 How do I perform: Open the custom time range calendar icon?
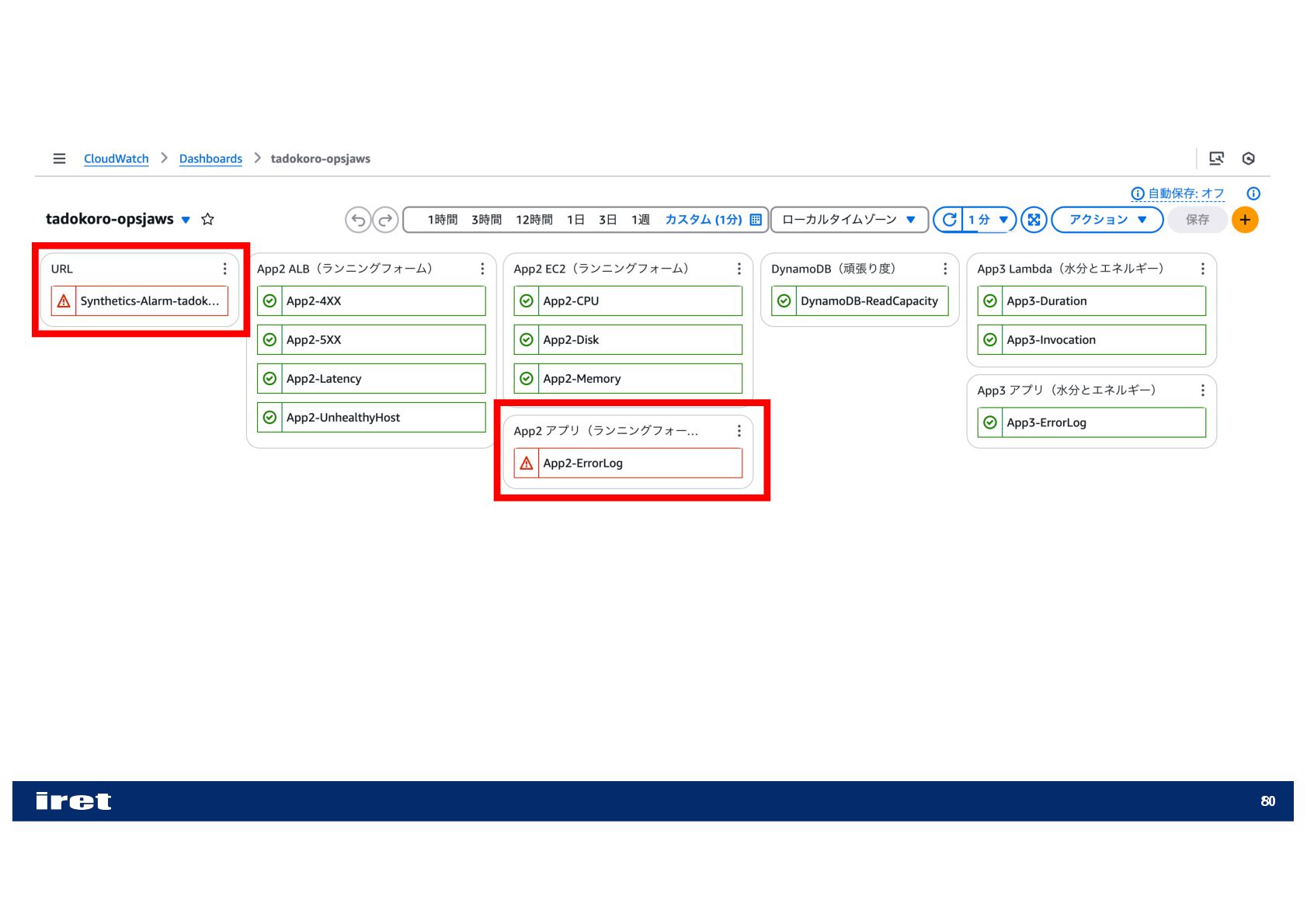756,220
